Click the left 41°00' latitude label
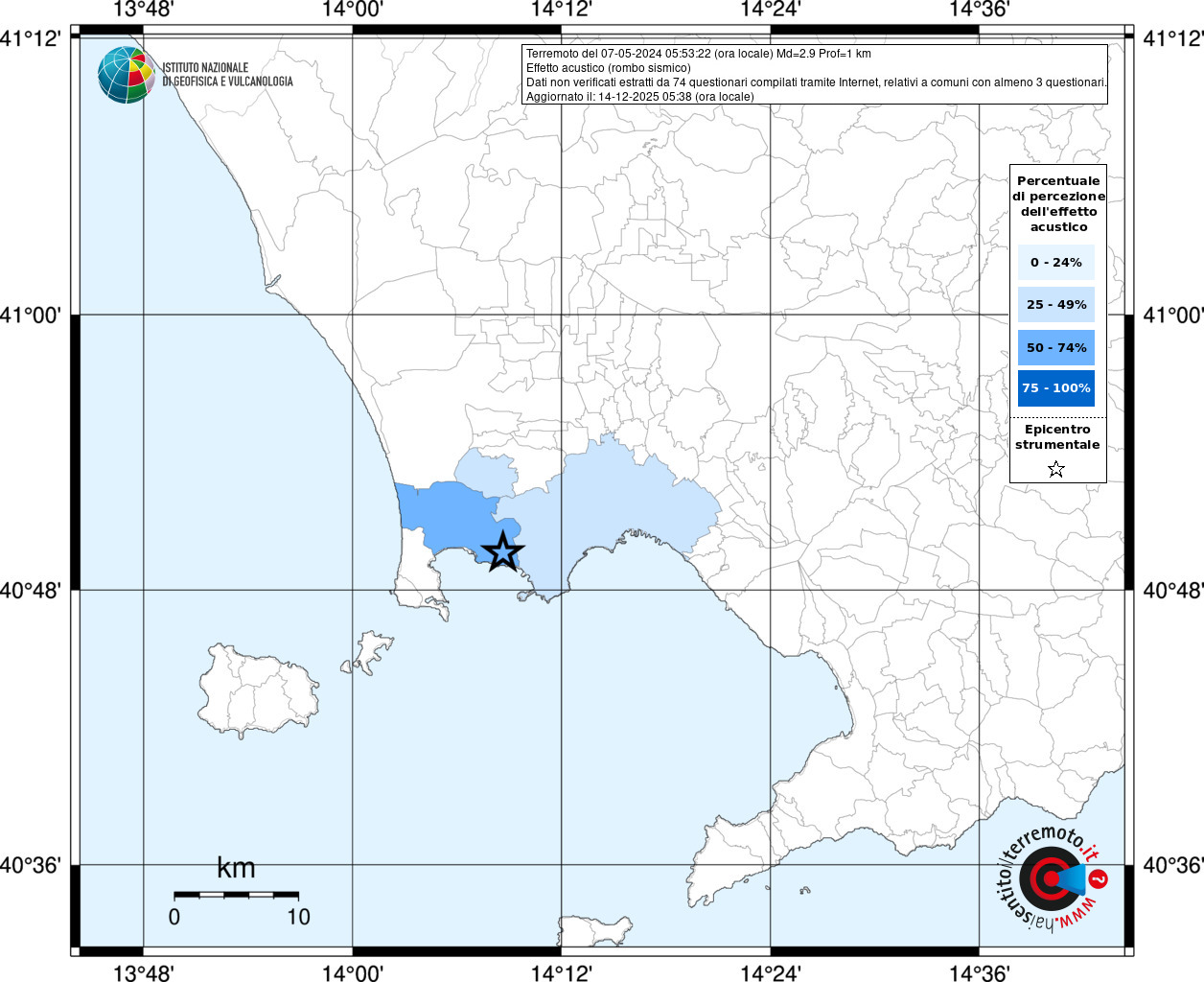Image resolution: width=1204 pixels, height=982 pixels. [31, 315]
